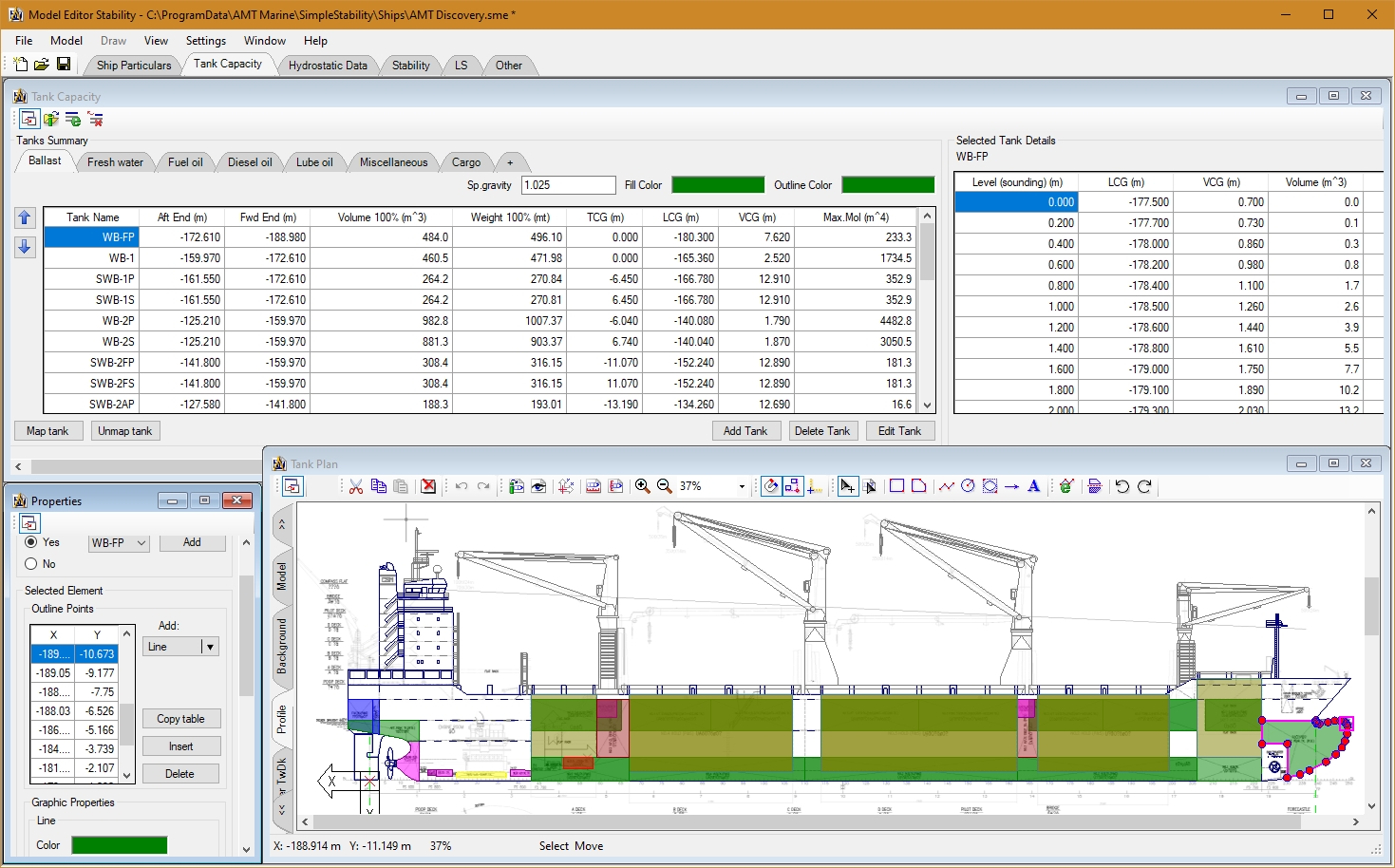
Task: Select the rectangle drawing tool
Action: (896, 486)
